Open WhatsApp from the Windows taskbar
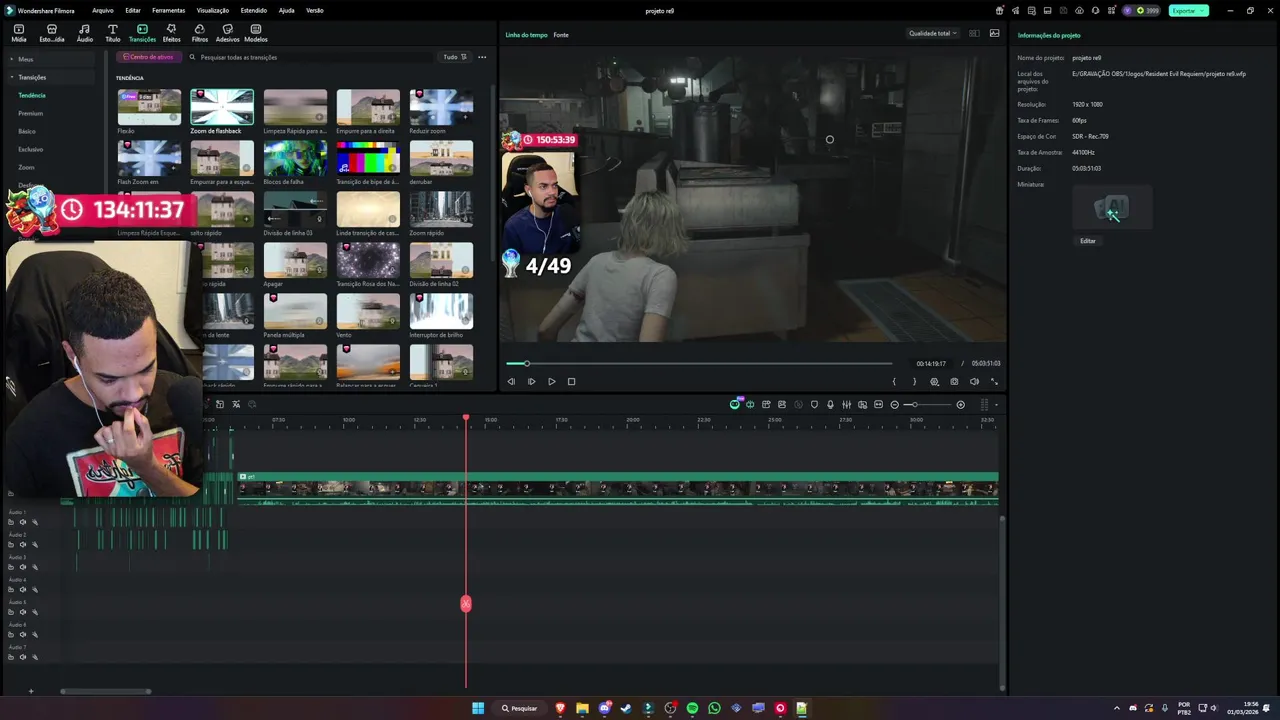The height and width of the screenshot is (720, 1280). click(x=714, y=708)
